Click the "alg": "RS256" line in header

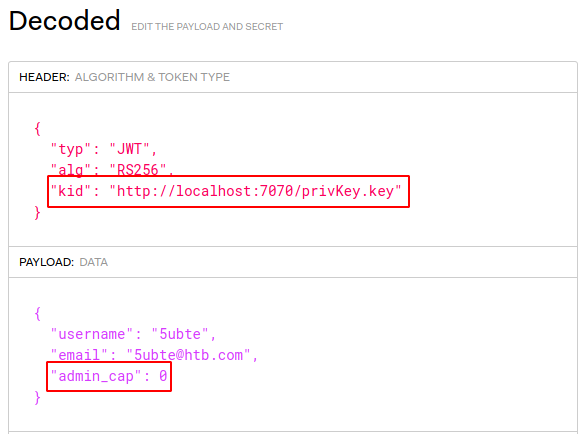112,170
